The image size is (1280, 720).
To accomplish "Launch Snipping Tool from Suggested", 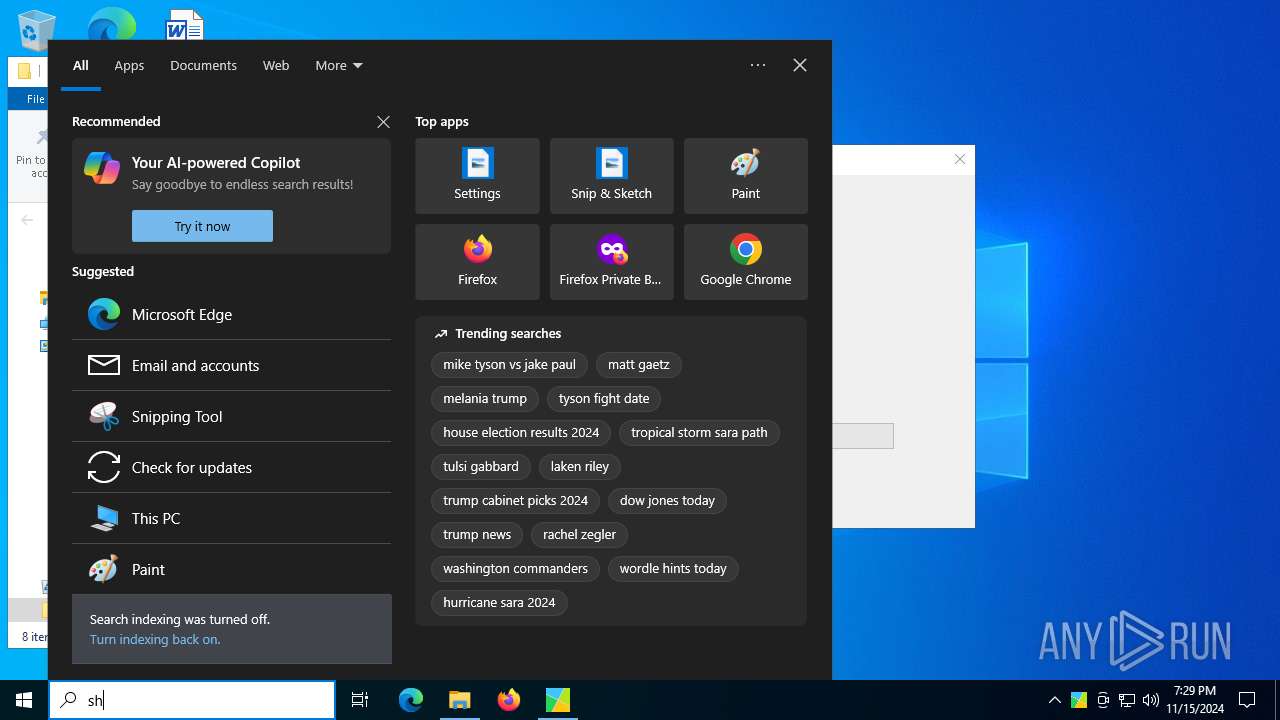I will click(231, 416).
